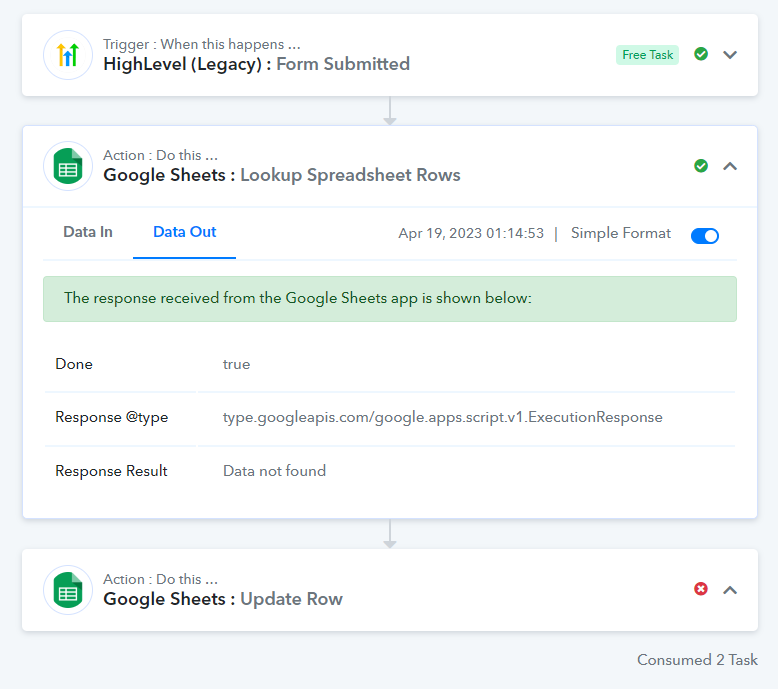Click the googleapis ExecutionResponse type value
Image resolution: width=778 pixels, height=689 pixels.
coord(443,417)
